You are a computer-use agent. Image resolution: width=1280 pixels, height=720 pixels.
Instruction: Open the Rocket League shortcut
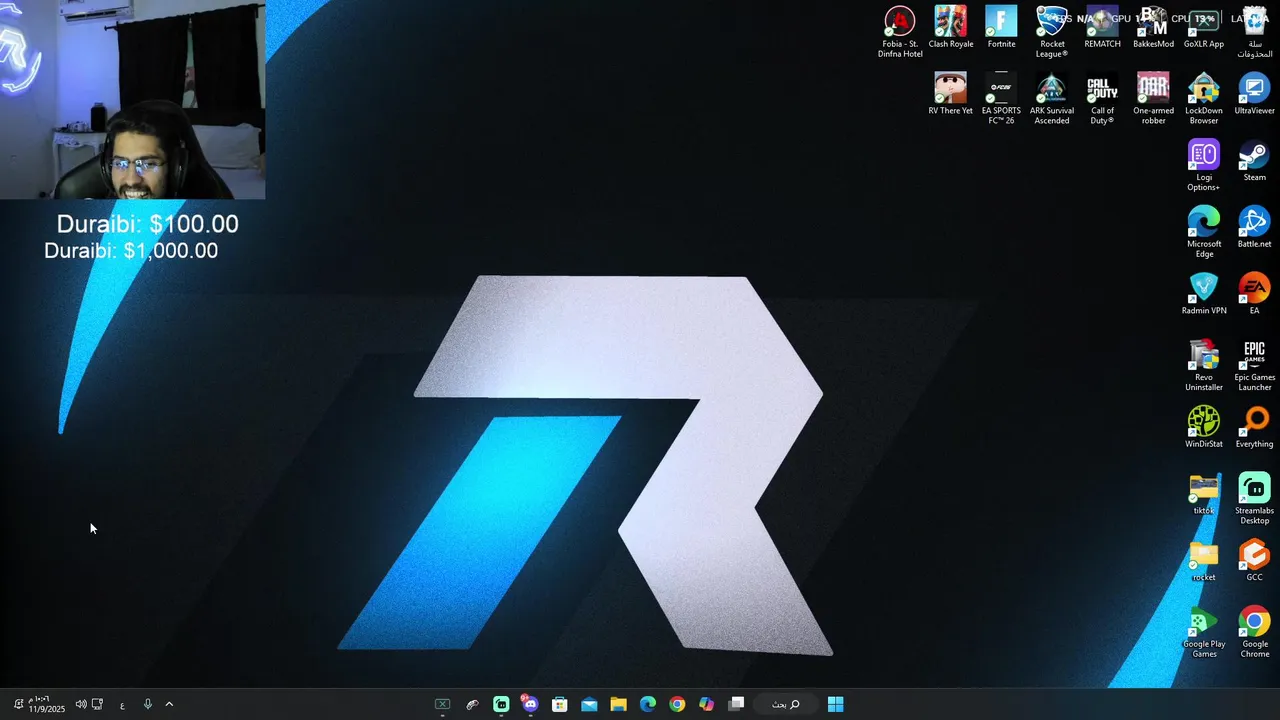click(1052, 31)
